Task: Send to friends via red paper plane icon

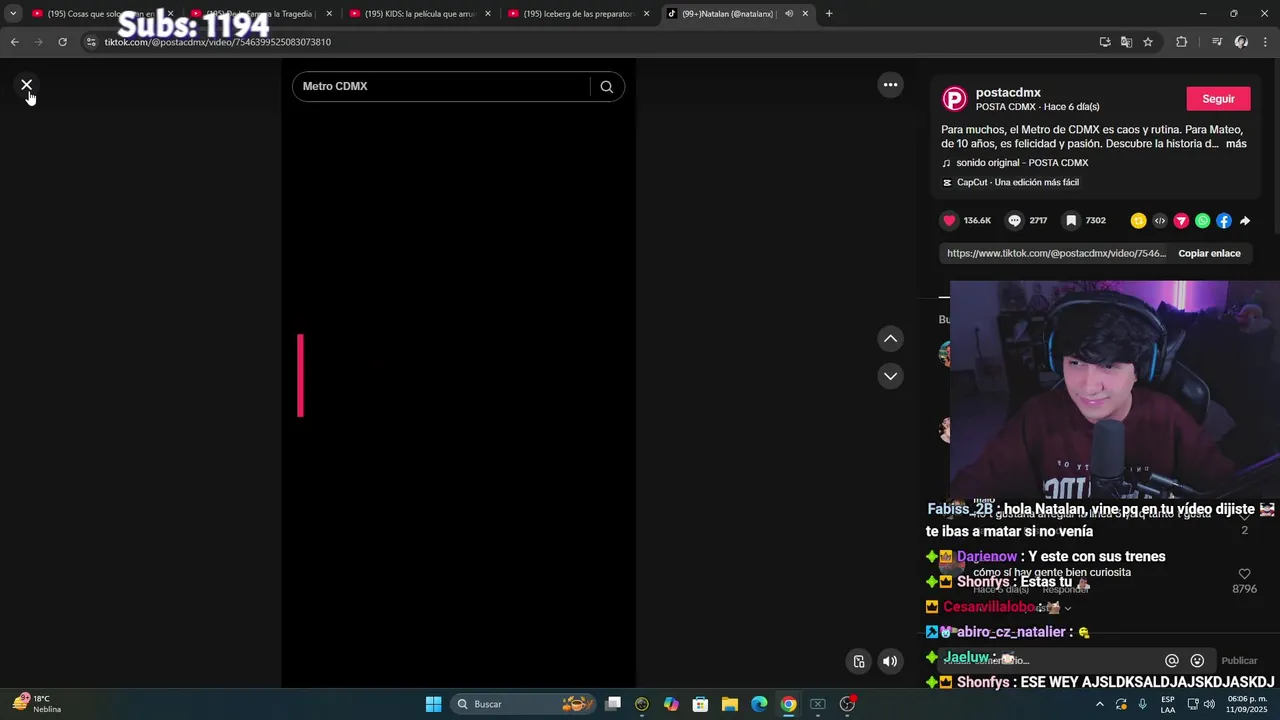Action: click(1181, 221)
